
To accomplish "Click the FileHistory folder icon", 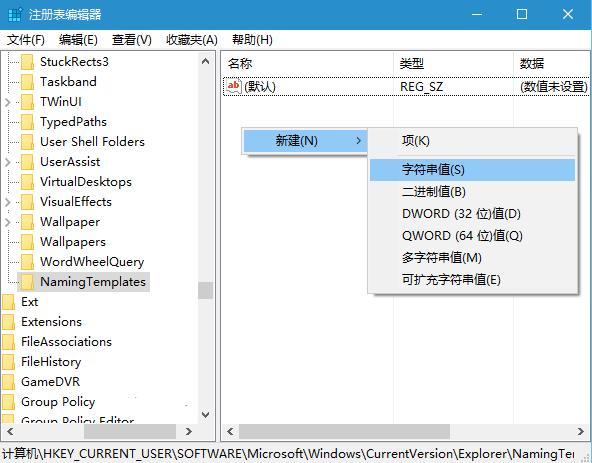I will pyautogui.click(x=8, y=362).
